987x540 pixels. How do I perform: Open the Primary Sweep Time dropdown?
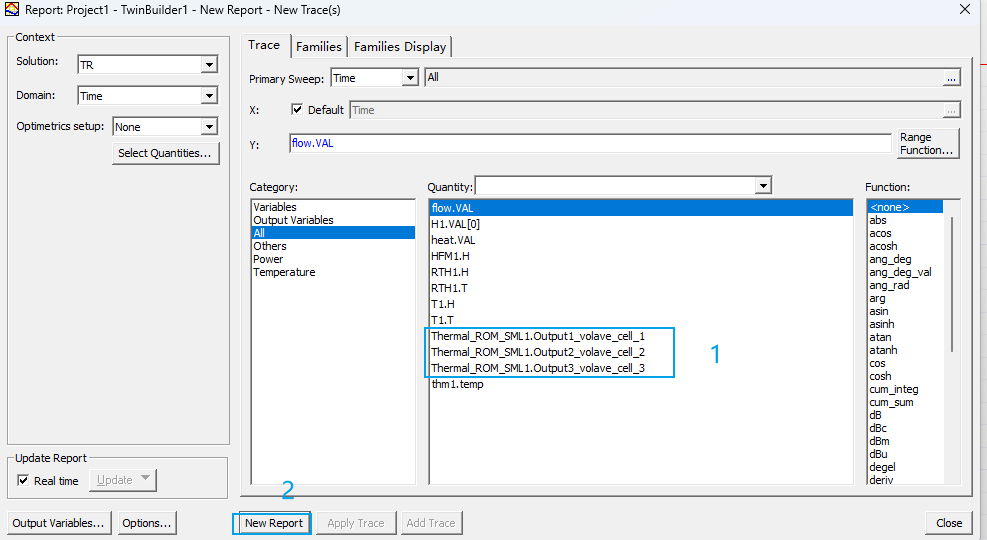point(409,78)
